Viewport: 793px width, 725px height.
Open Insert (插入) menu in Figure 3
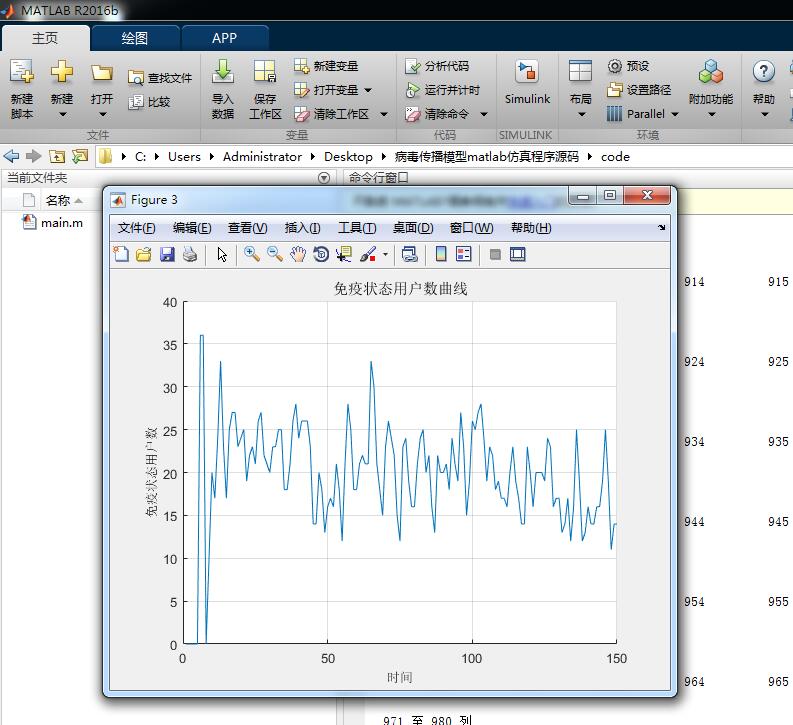click(x=302, y=228)
